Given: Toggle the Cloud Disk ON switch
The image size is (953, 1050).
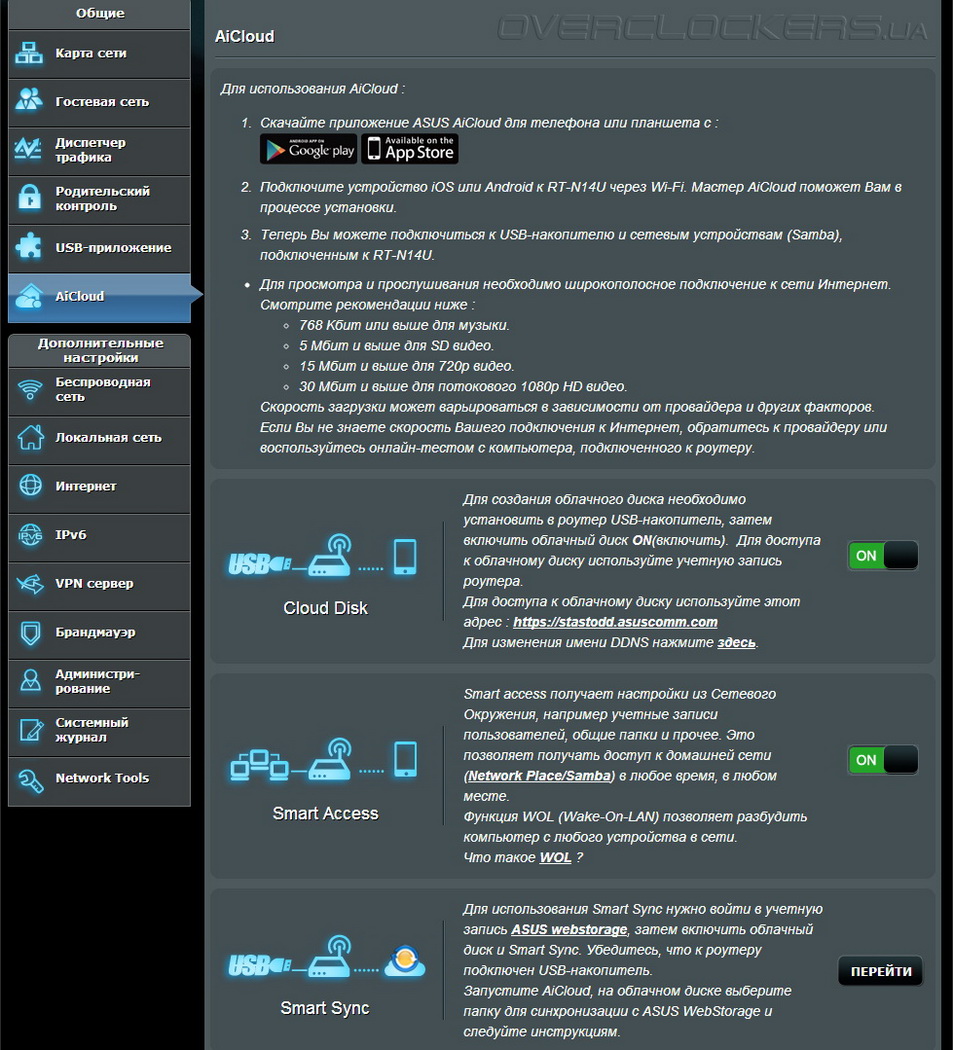Looking at the screenshot, I should tap(882, 556).
